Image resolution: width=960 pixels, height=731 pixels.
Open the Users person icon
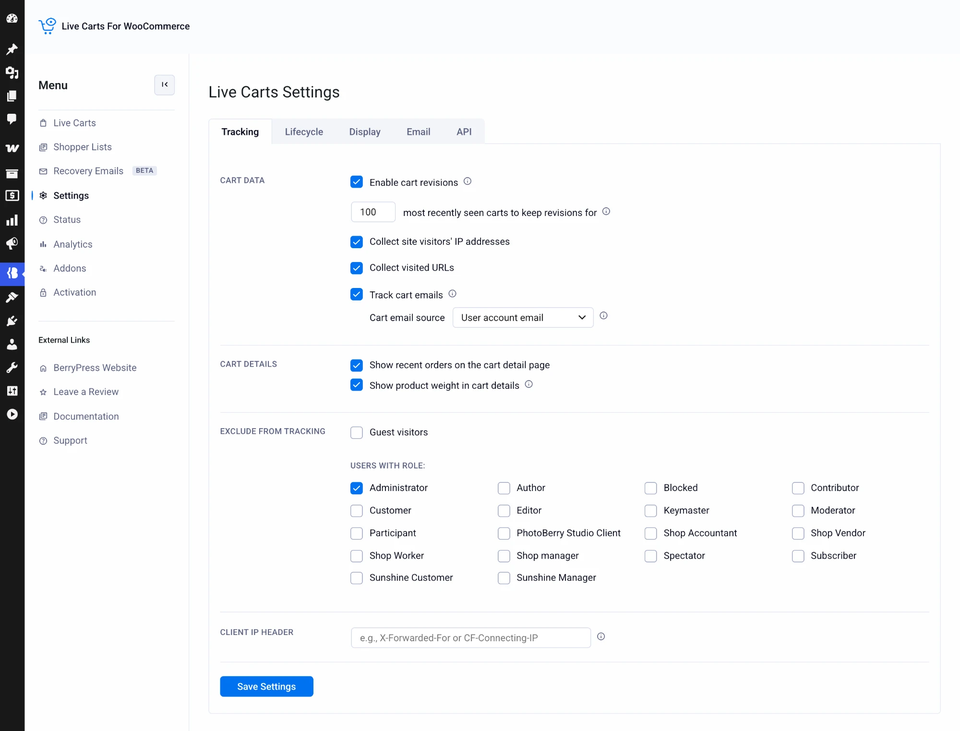click(12, 344)
